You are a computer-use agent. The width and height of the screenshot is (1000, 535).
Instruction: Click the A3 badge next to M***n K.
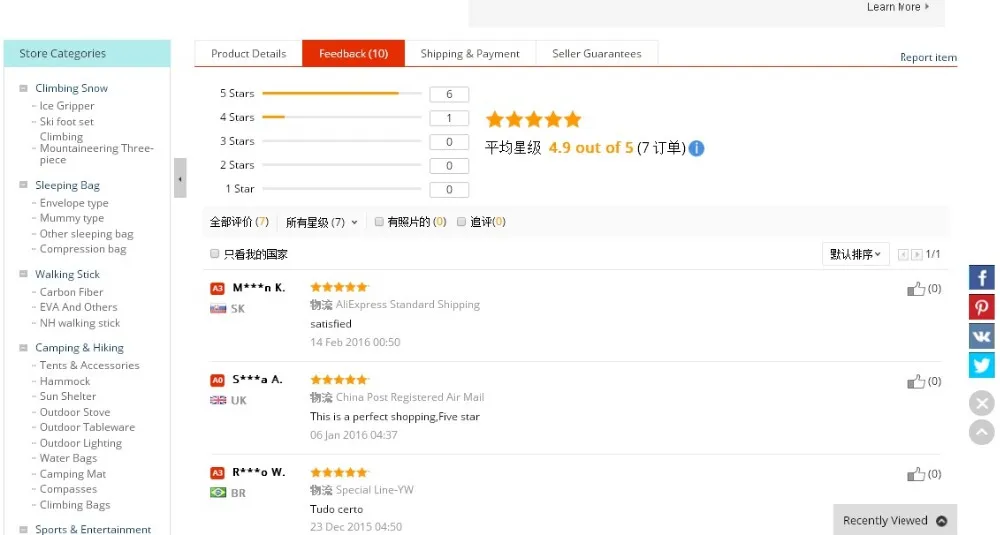pos(217,288)
